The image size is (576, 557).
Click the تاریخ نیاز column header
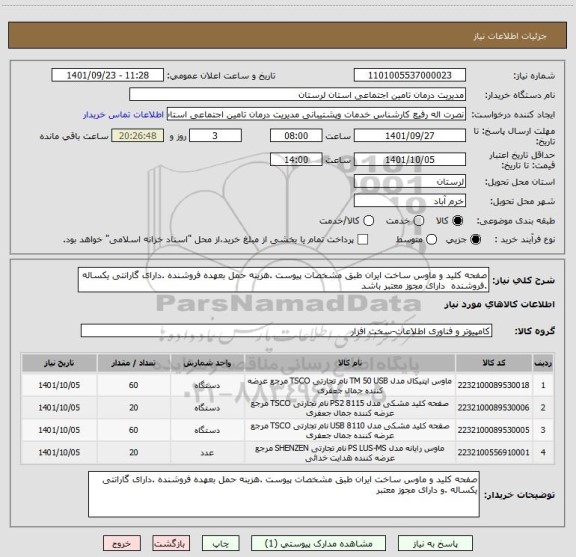59,363
